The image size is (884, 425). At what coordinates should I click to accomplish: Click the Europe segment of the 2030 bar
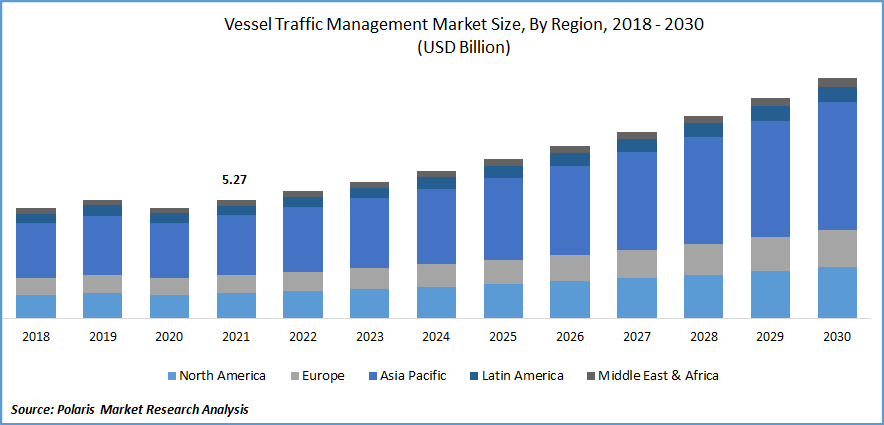coord(837,249)
